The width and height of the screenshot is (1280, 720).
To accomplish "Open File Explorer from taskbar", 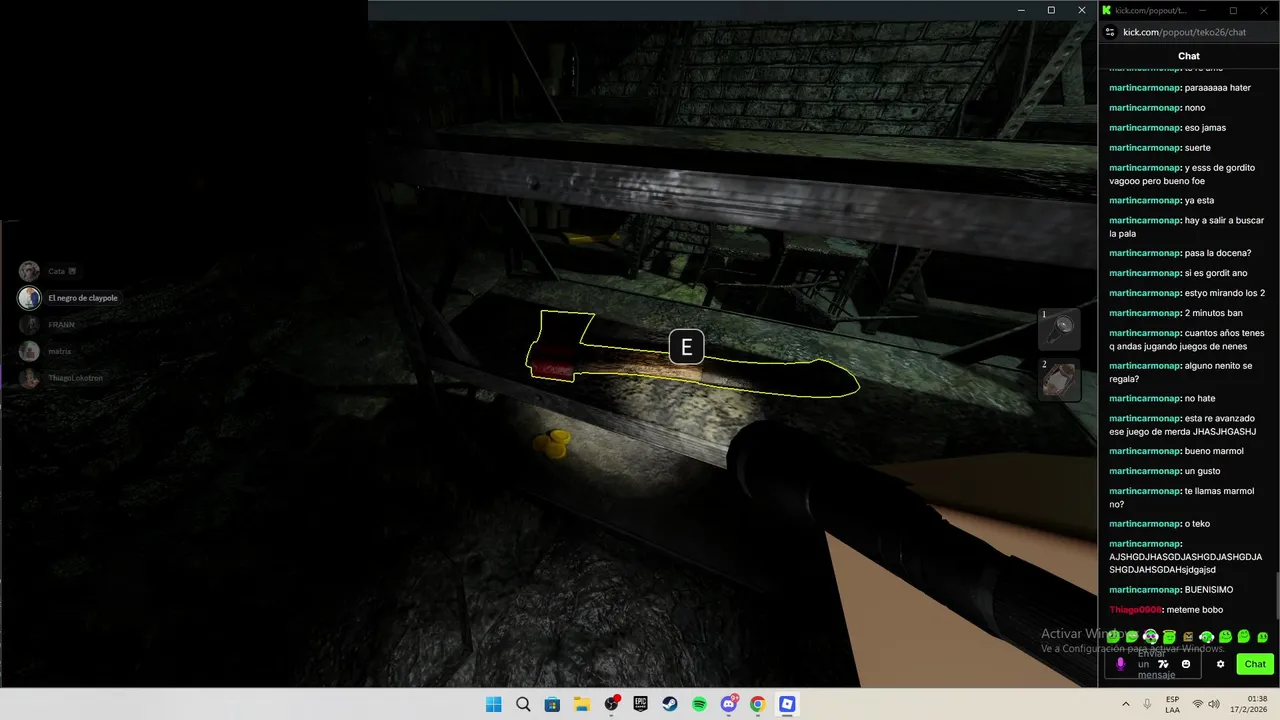I will click(582, 704).
